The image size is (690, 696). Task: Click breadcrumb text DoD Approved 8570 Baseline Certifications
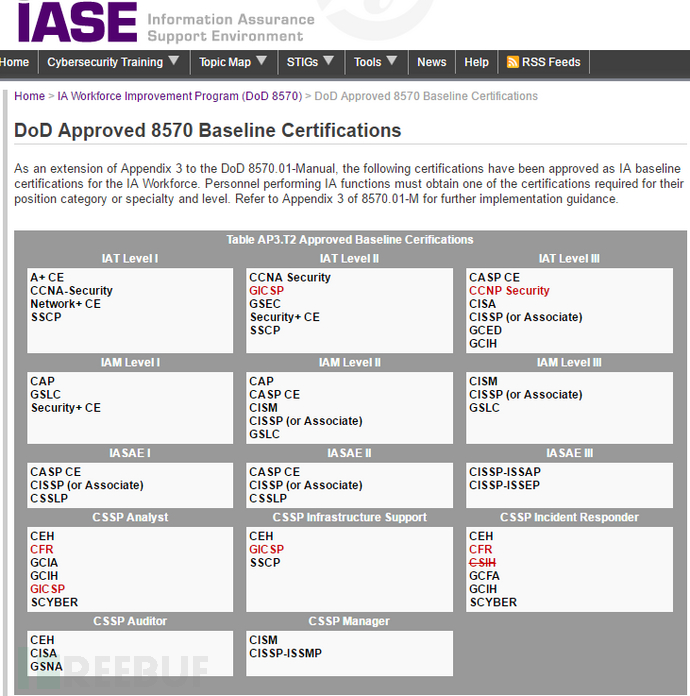[426, 96]
